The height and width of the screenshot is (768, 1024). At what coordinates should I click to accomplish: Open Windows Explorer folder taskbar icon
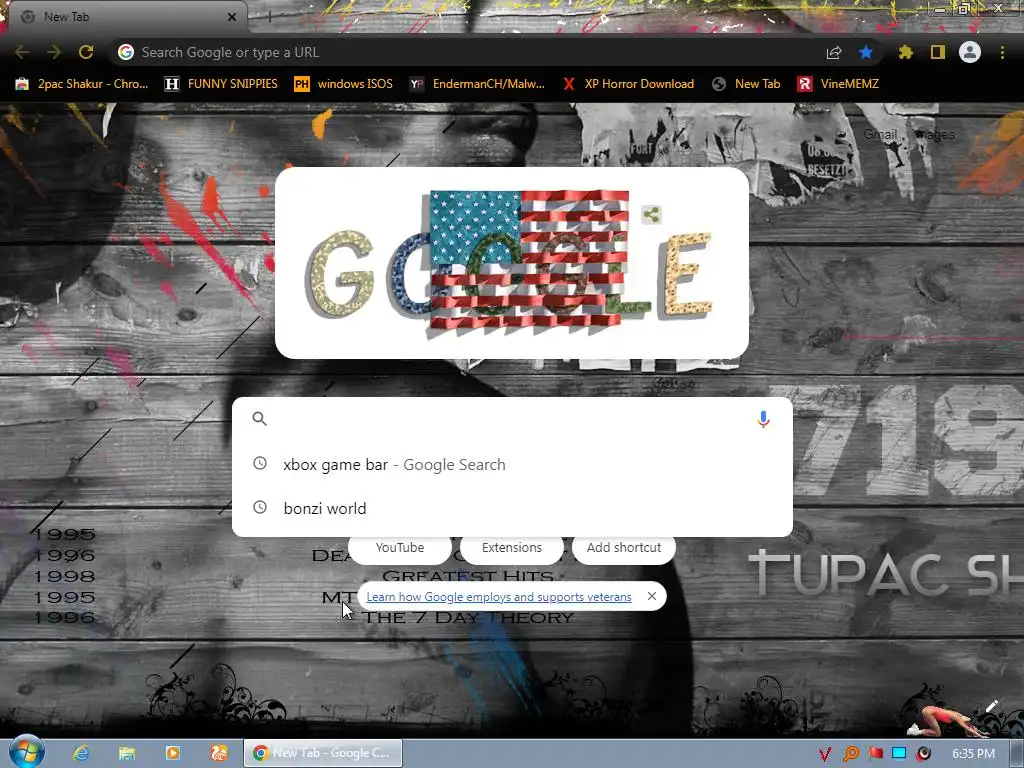127,753
